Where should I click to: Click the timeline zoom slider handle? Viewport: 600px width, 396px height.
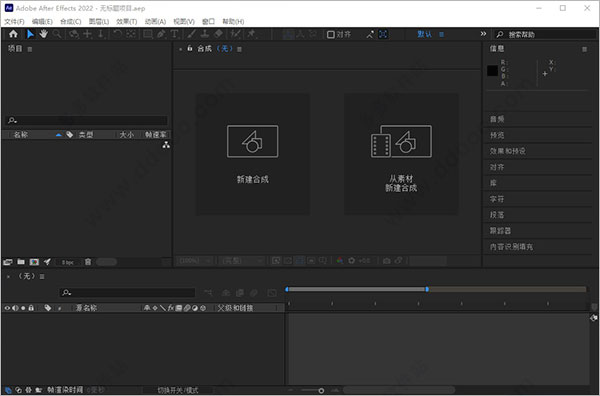point(321,391)
